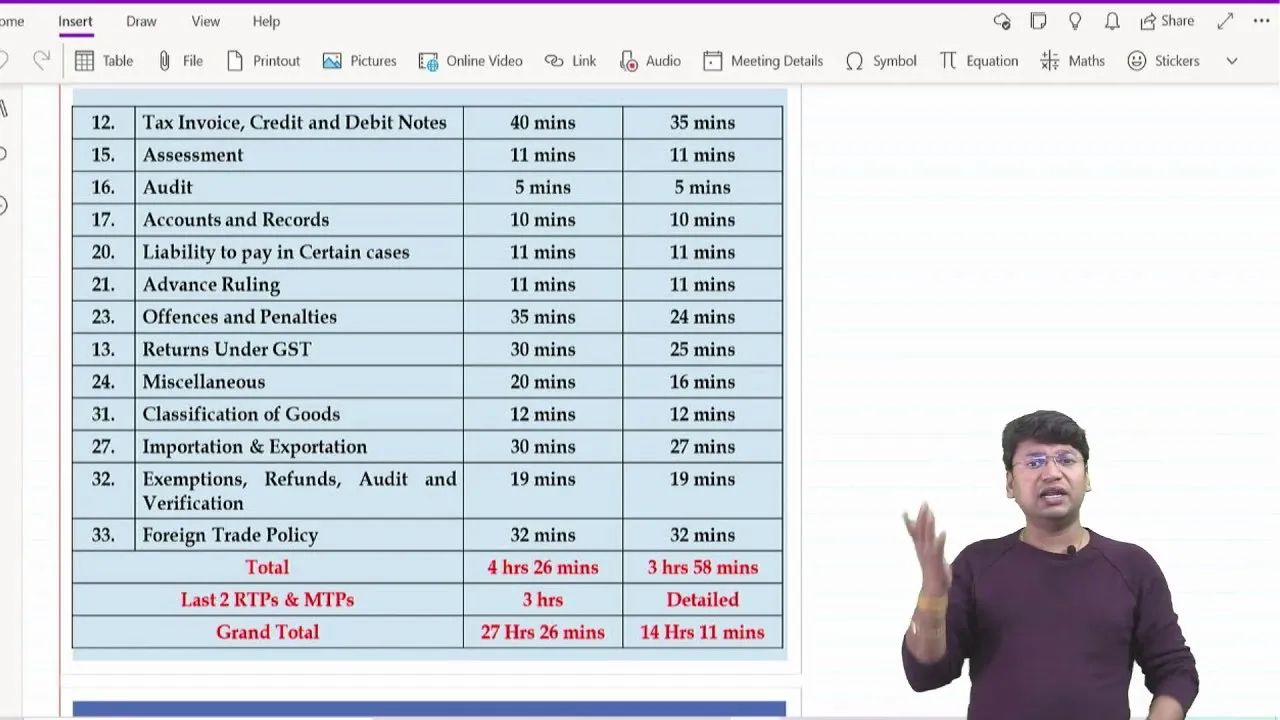Share this notebook
The image size is (1280, 720).
1166,21
